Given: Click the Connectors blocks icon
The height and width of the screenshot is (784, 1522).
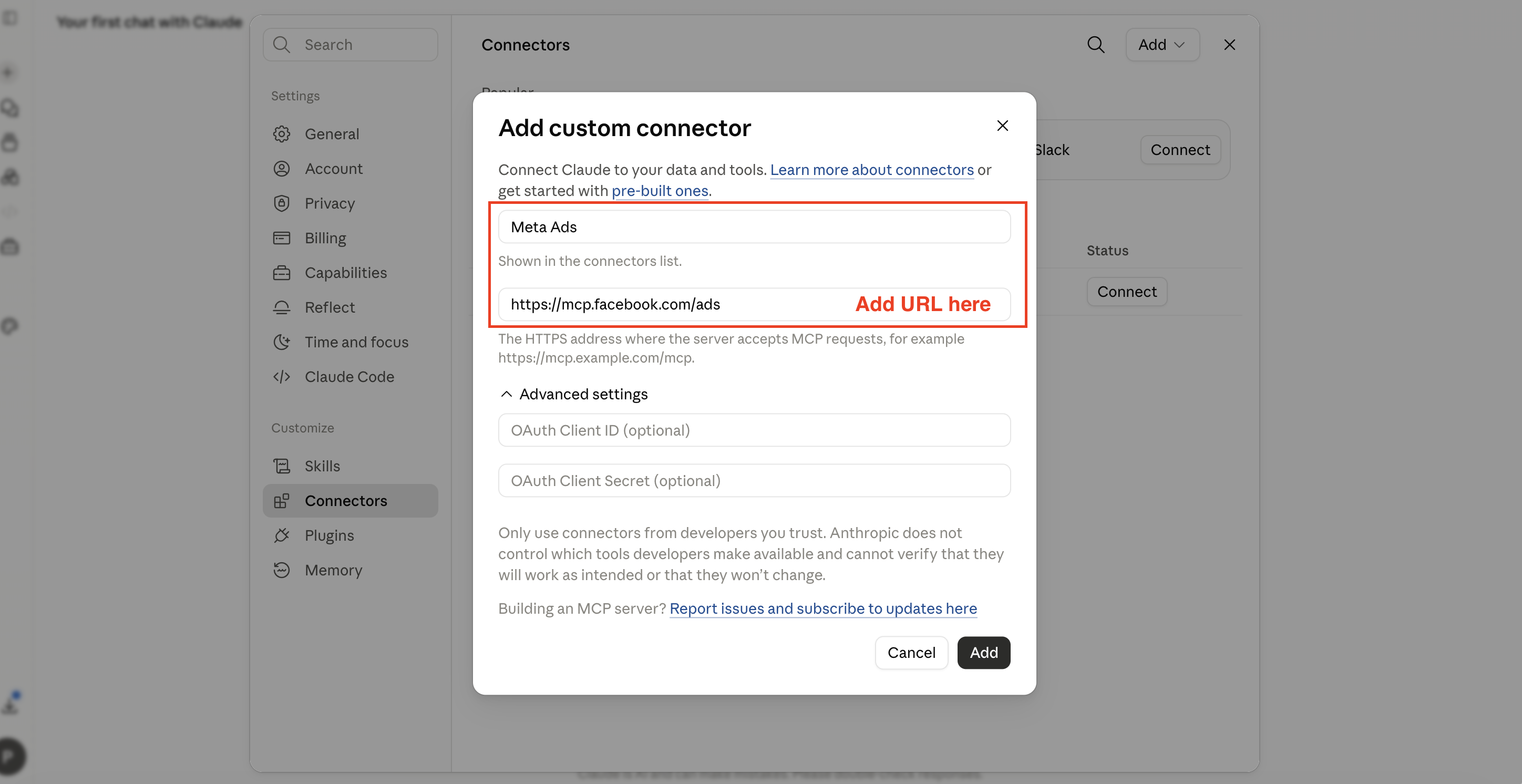Looking at the screenshot, I should pos(282,501).
